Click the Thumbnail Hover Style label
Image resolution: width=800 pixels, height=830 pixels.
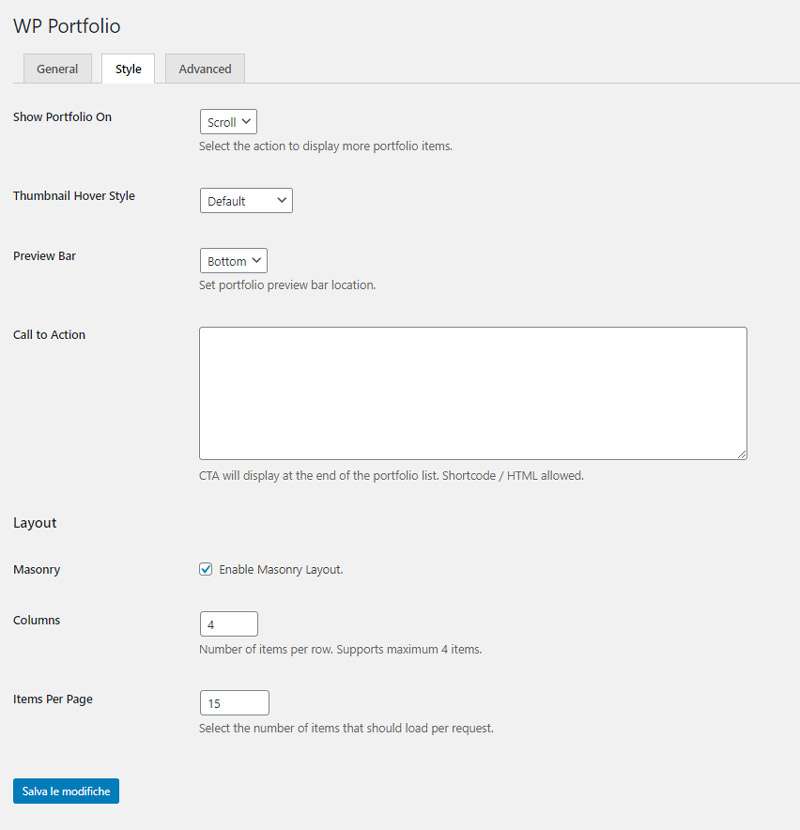(x=74, y=196)
